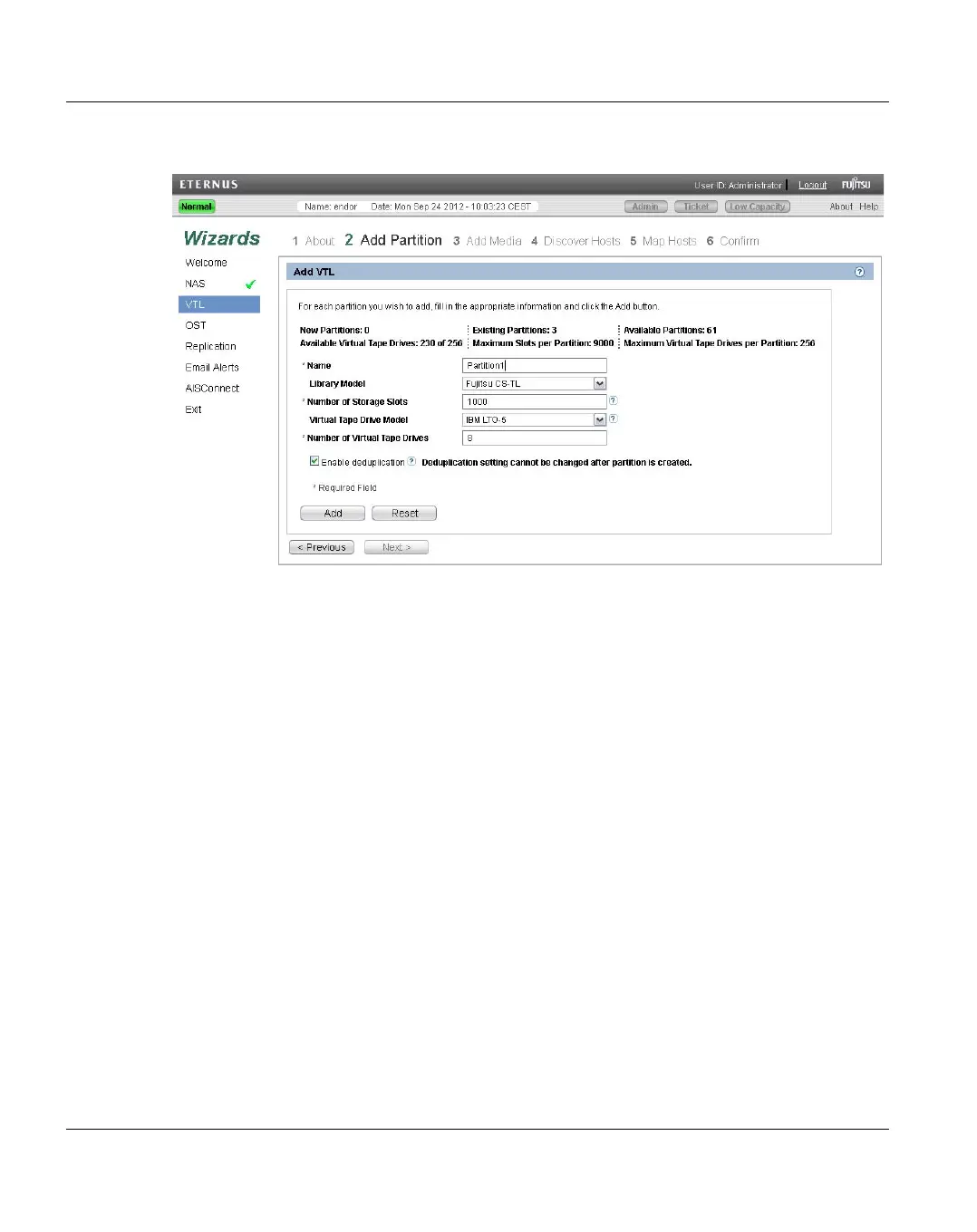Click the Previous button
This screenshot has width=977, height=1232.
(322, 547)
